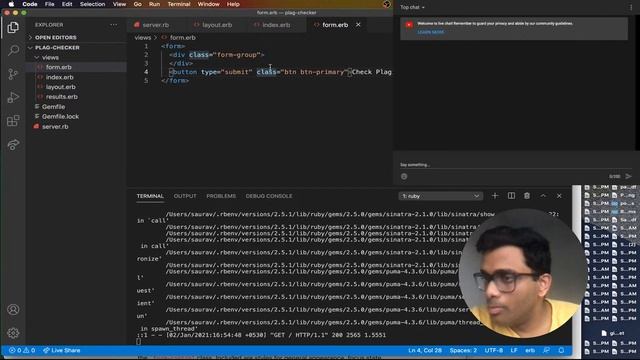Select the Terminal panel tab

point(150,196)
